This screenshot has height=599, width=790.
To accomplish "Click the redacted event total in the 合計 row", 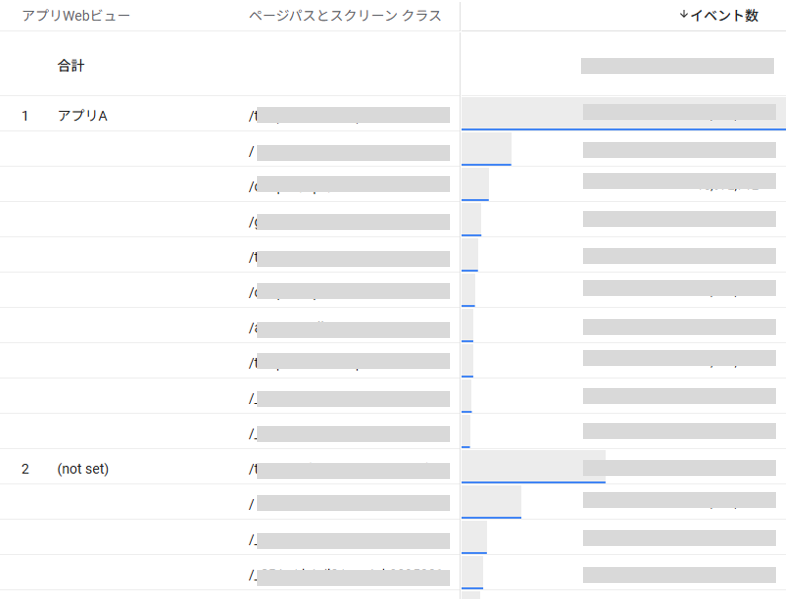I will [677, 66].
